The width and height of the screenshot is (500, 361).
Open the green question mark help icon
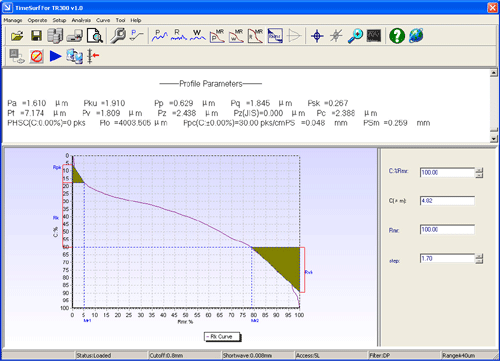[397, 35]
